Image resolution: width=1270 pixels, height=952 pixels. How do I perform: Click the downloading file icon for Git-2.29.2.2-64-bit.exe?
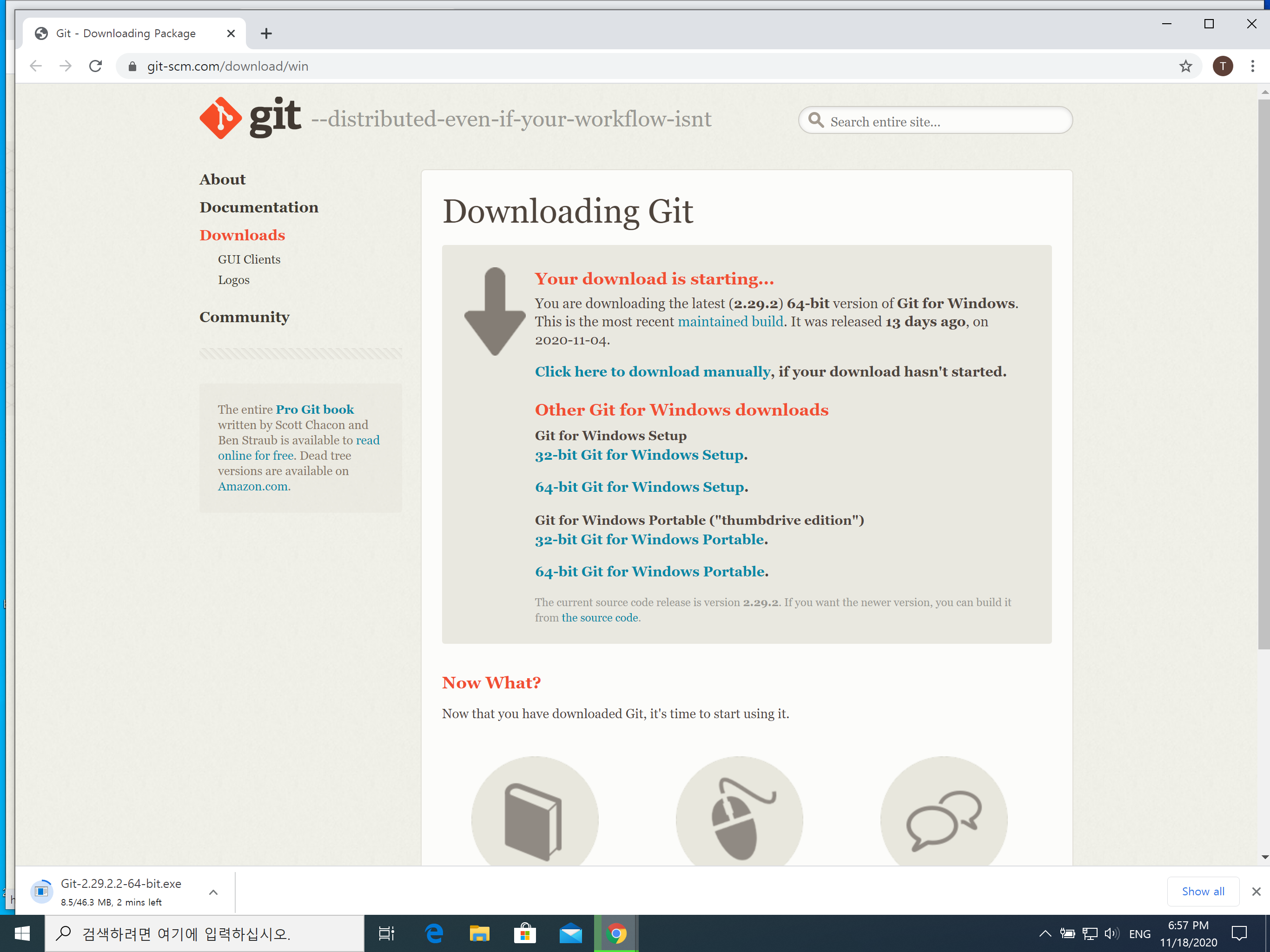pos(41,891)
